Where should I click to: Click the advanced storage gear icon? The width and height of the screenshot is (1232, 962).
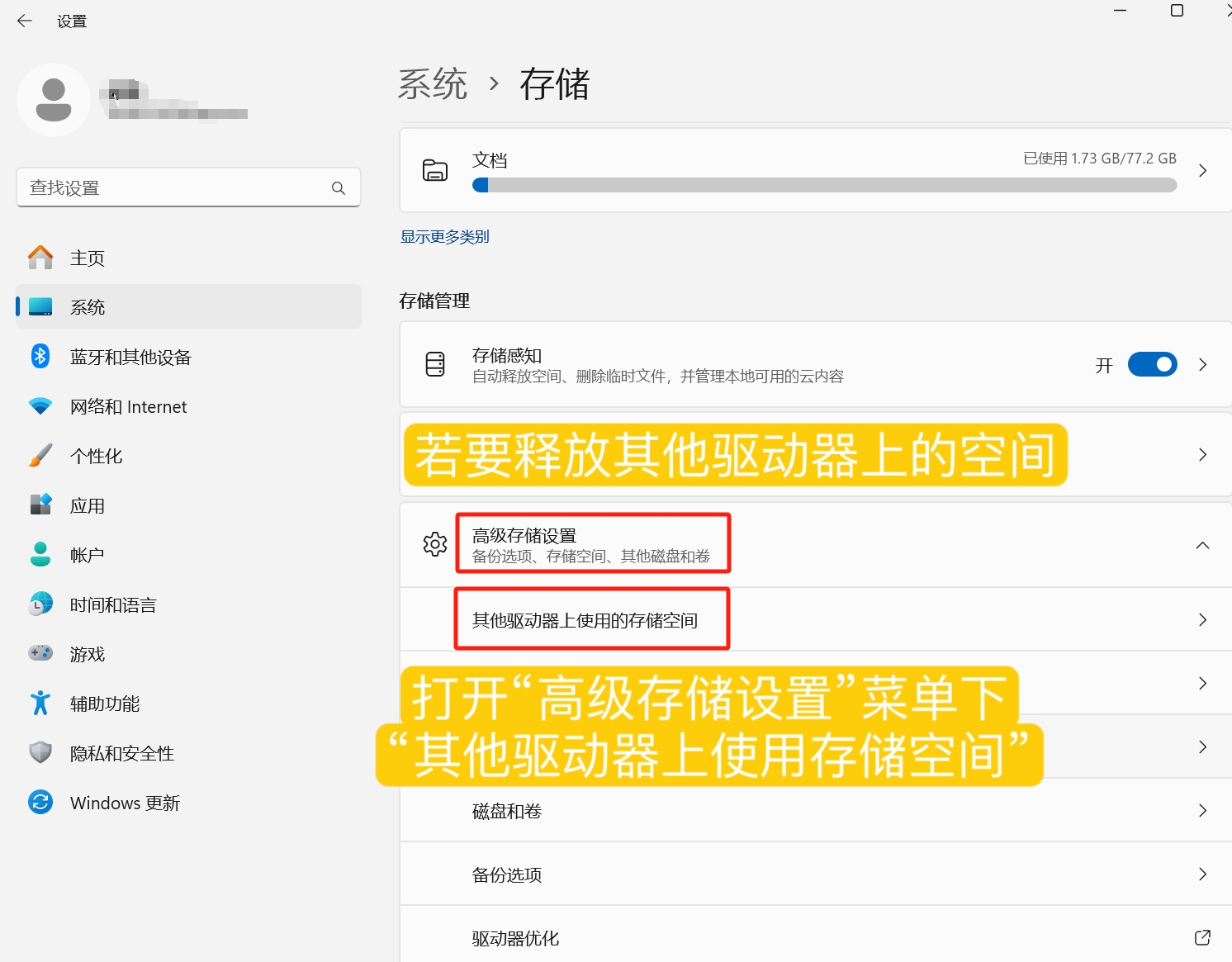pyautogui.click(x=435, y=544)
